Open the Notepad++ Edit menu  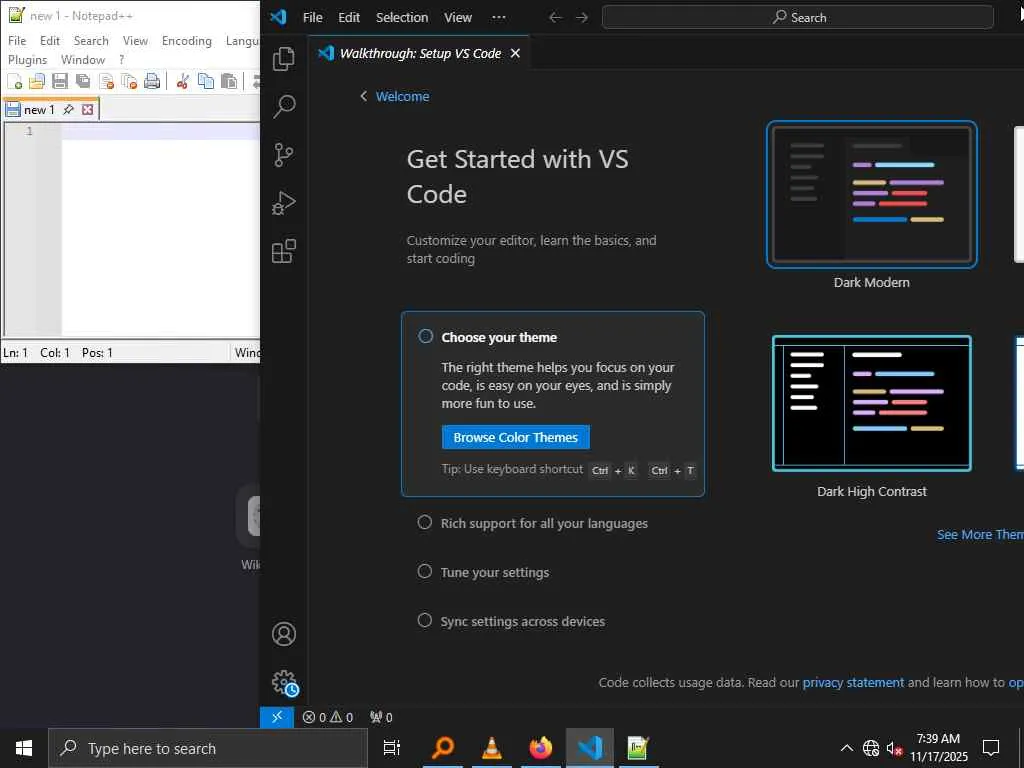(50, 40)
